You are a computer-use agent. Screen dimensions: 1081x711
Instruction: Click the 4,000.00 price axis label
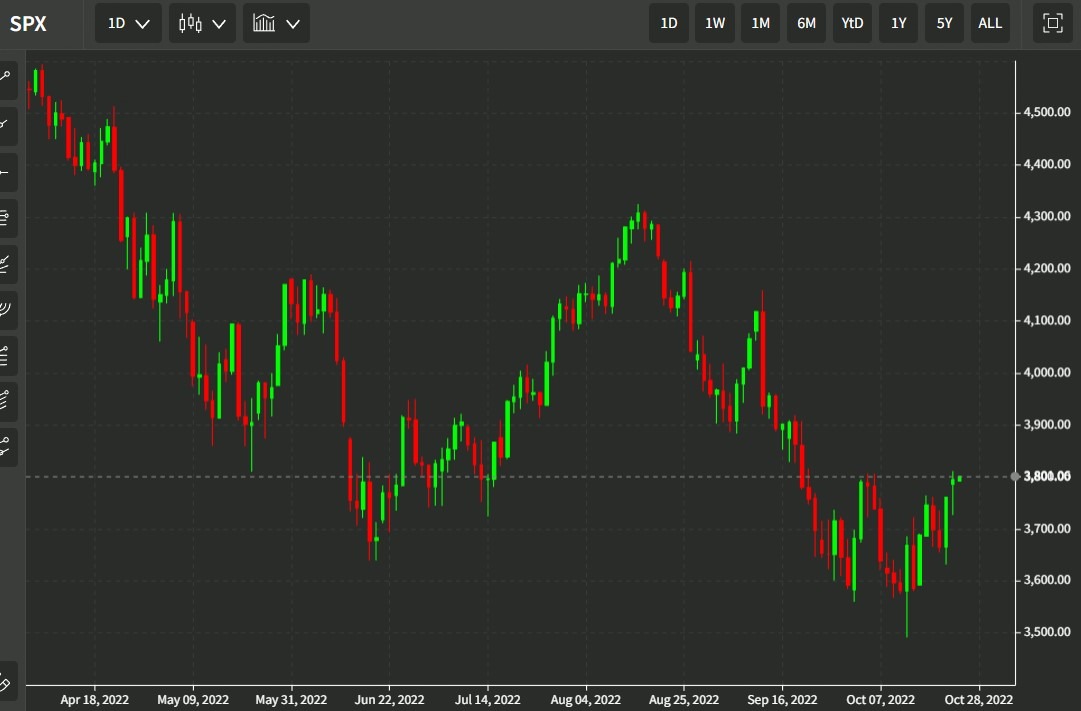1047,372
